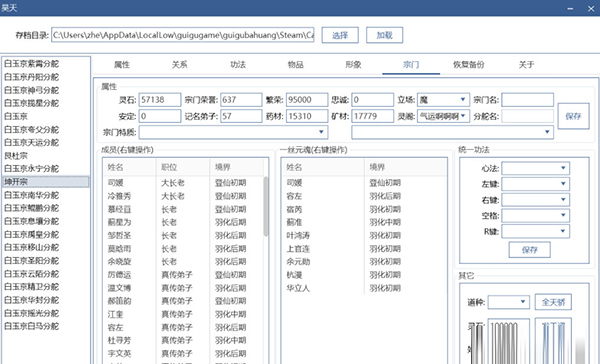This screenshot has height=364, width=600.
Task: Select 白玉京天运分舵 in the sect list
Action: click(46, 142)
